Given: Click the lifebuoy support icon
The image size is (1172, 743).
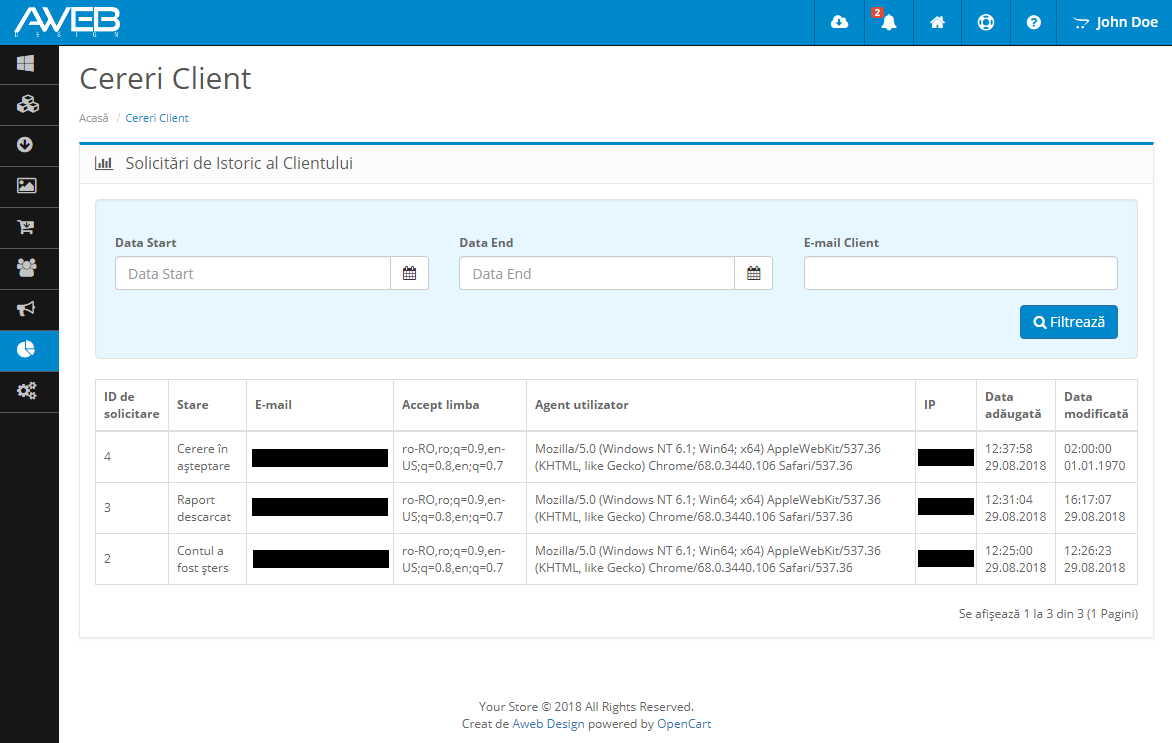Looking at the screenshot, I should tap(986, 22).
